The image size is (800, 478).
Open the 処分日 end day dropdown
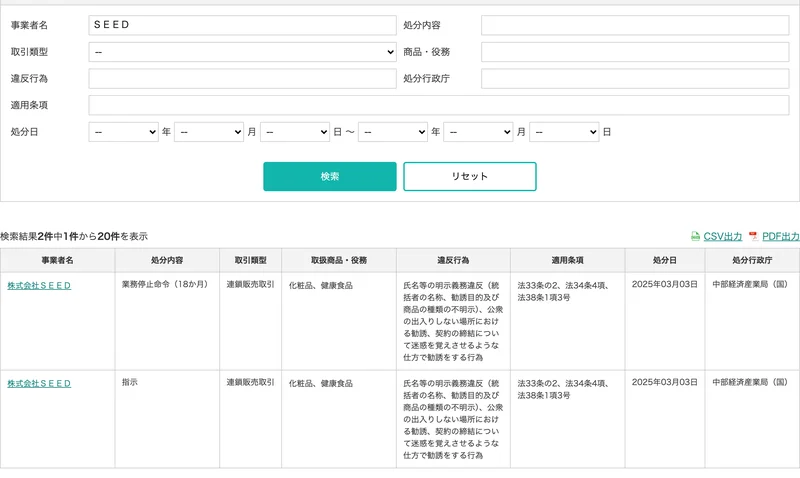[564, 132]
